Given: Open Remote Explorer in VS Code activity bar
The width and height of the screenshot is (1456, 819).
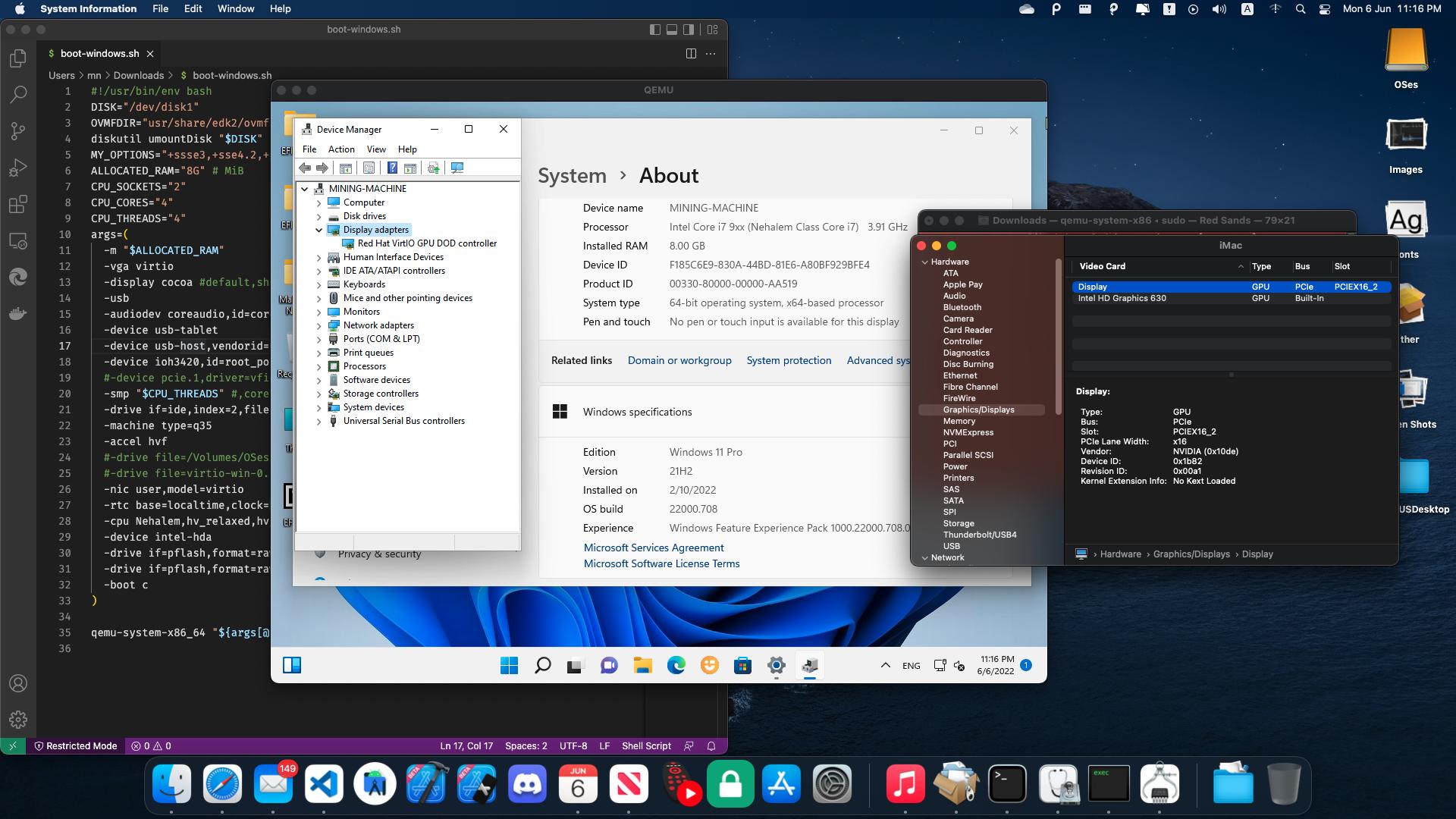Looking at the screenshot, I should click(18, 241).
